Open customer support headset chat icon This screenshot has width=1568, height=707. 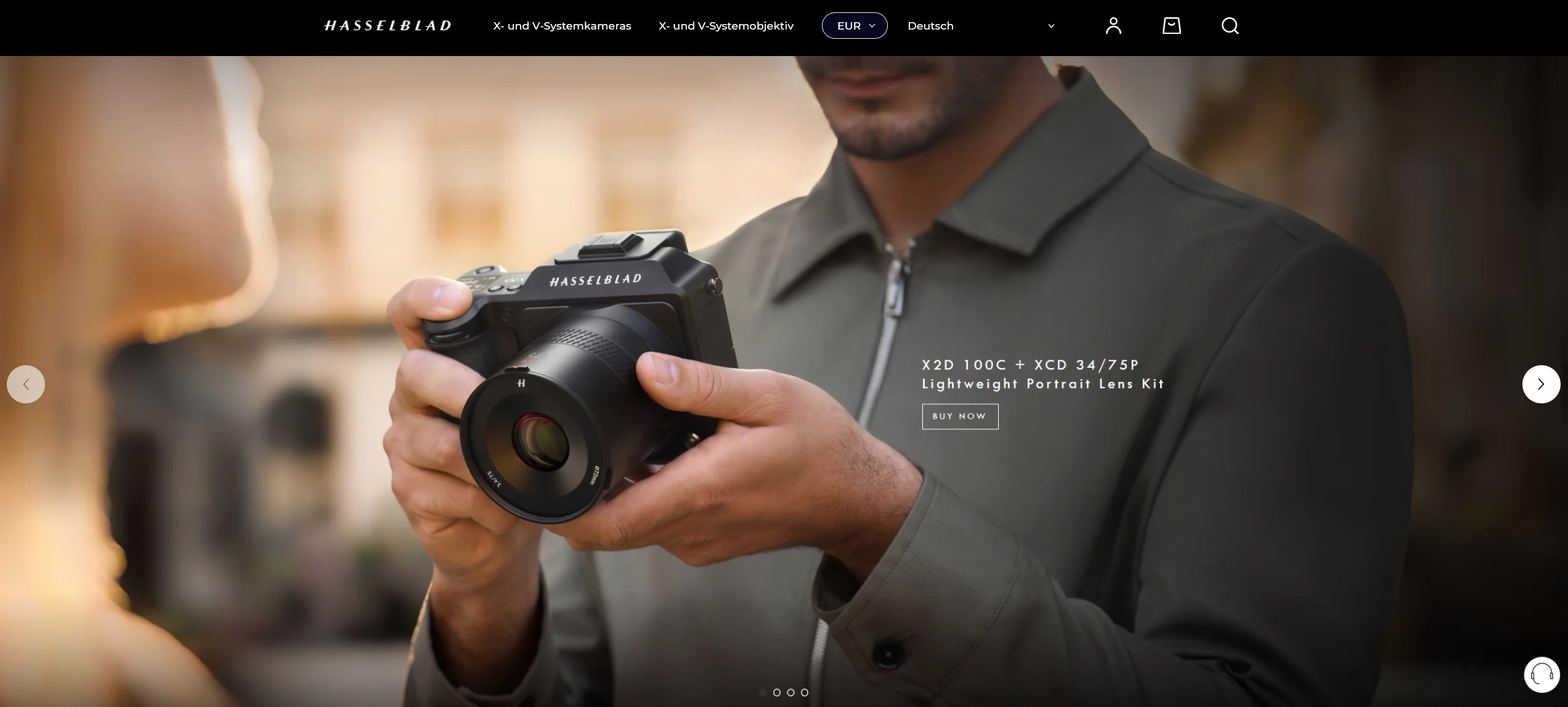pos(1542,674)
